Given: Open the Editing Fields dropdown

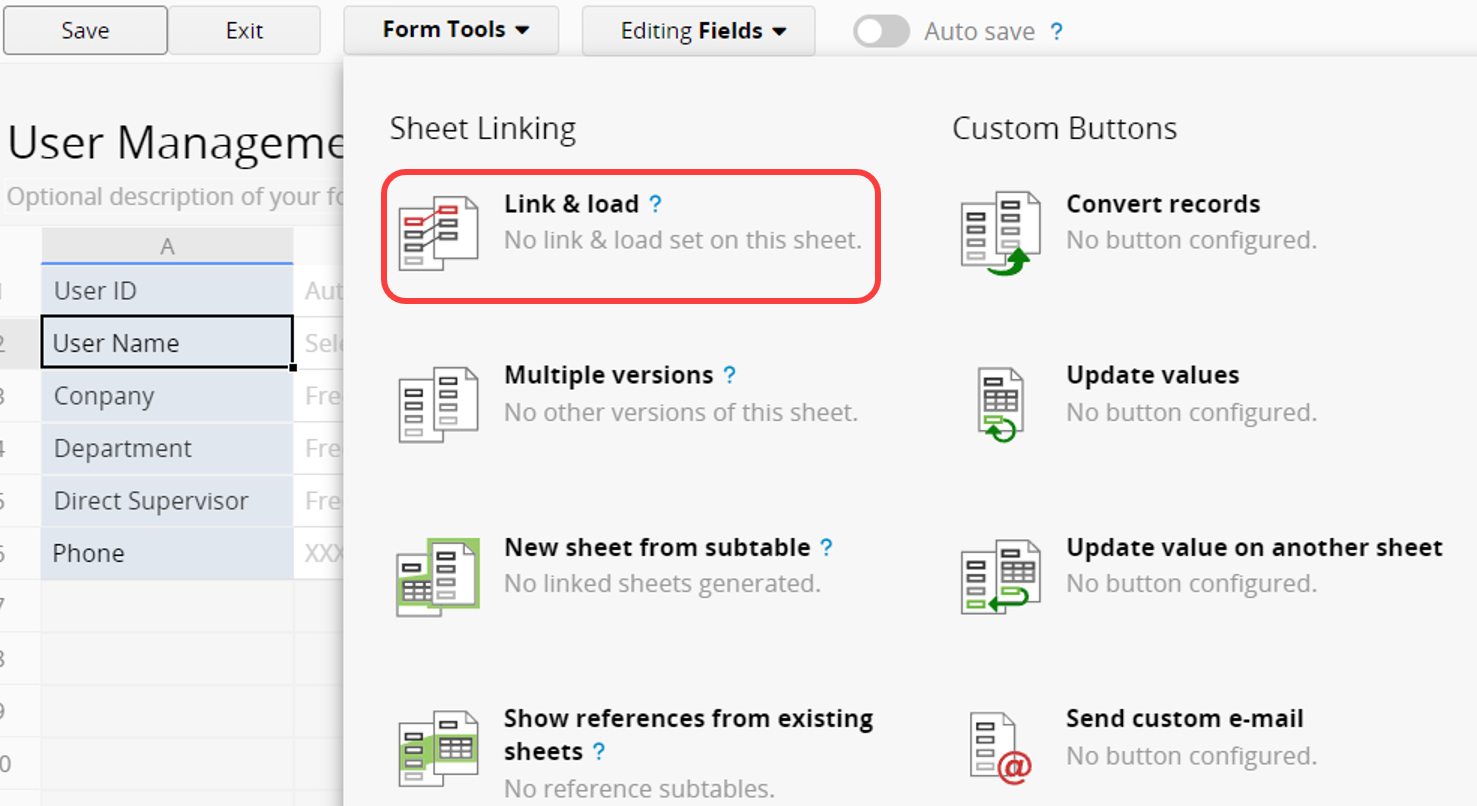Looking at the screenshot, I should (x=698, y=30).
